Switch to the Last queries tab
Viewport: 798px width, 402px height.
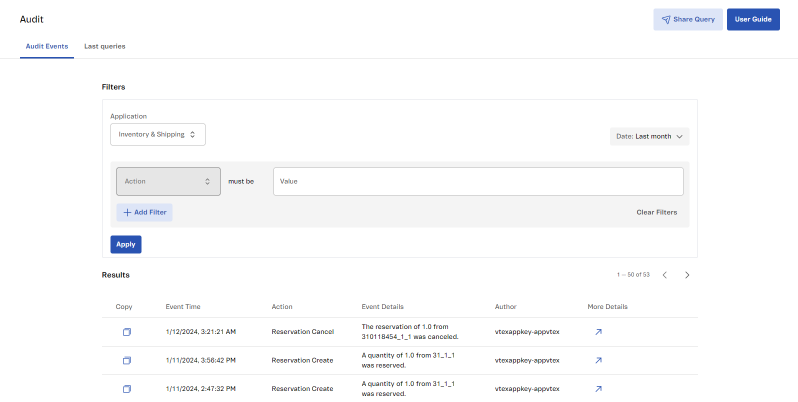point(105,46)
